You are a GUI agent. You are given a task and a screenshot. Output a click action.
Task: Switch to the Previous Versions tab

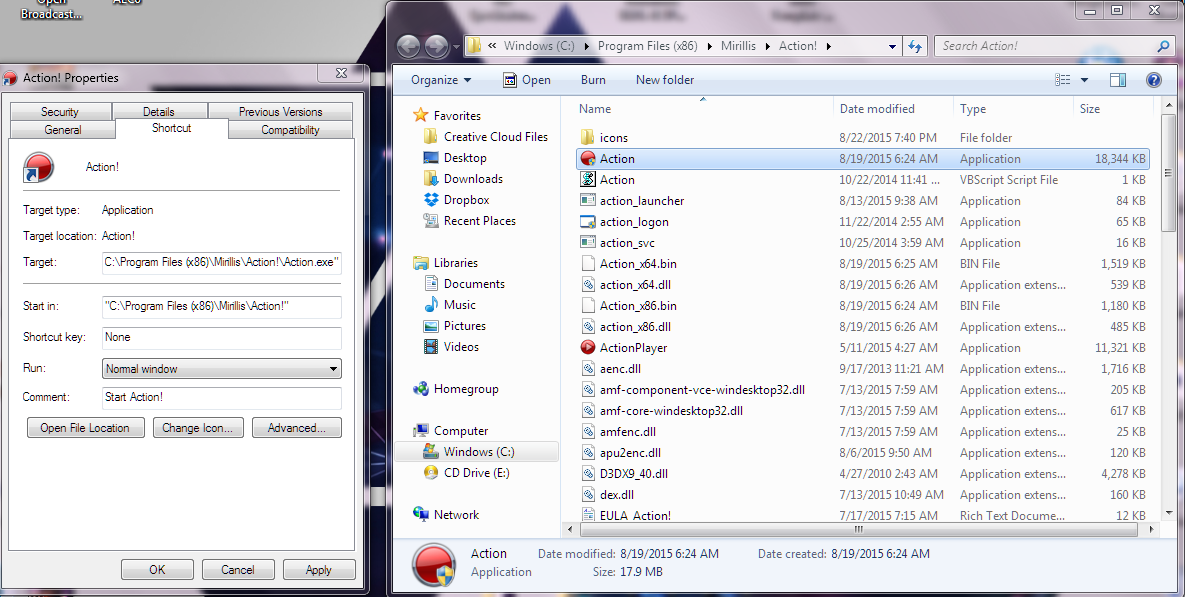point(280,111)
